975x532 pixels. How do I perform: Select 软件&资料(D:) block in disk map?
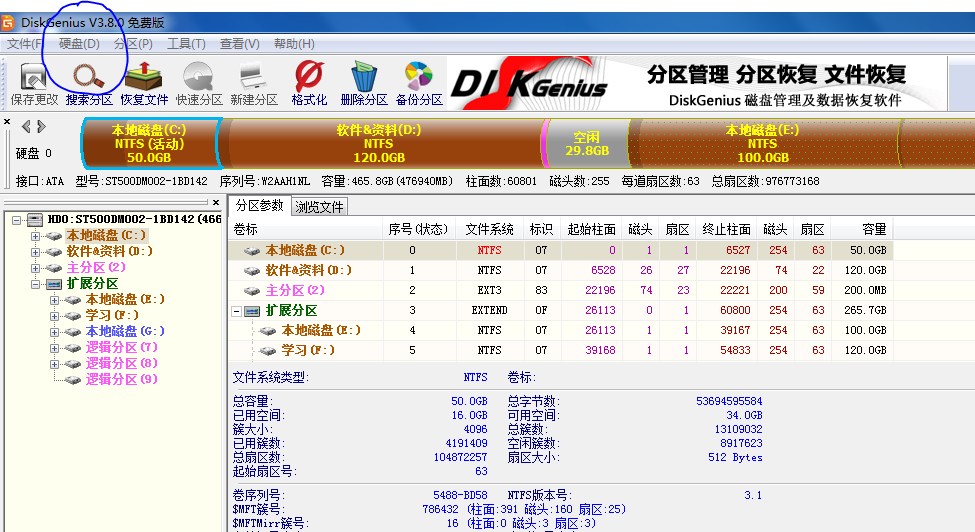[x=379, y=144]
